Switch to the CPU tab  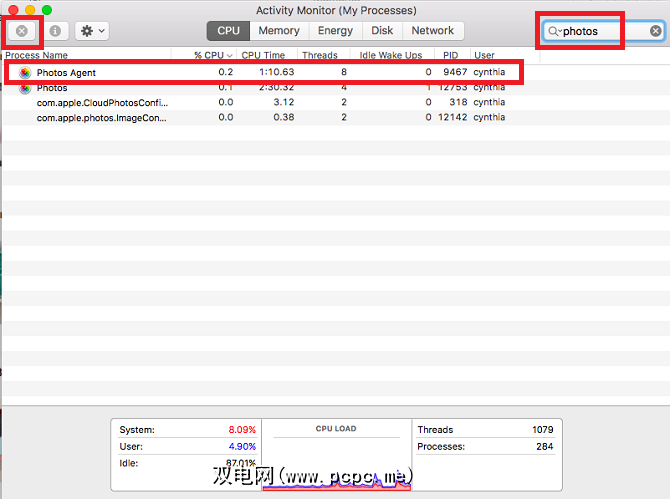[x=228, y=31]
